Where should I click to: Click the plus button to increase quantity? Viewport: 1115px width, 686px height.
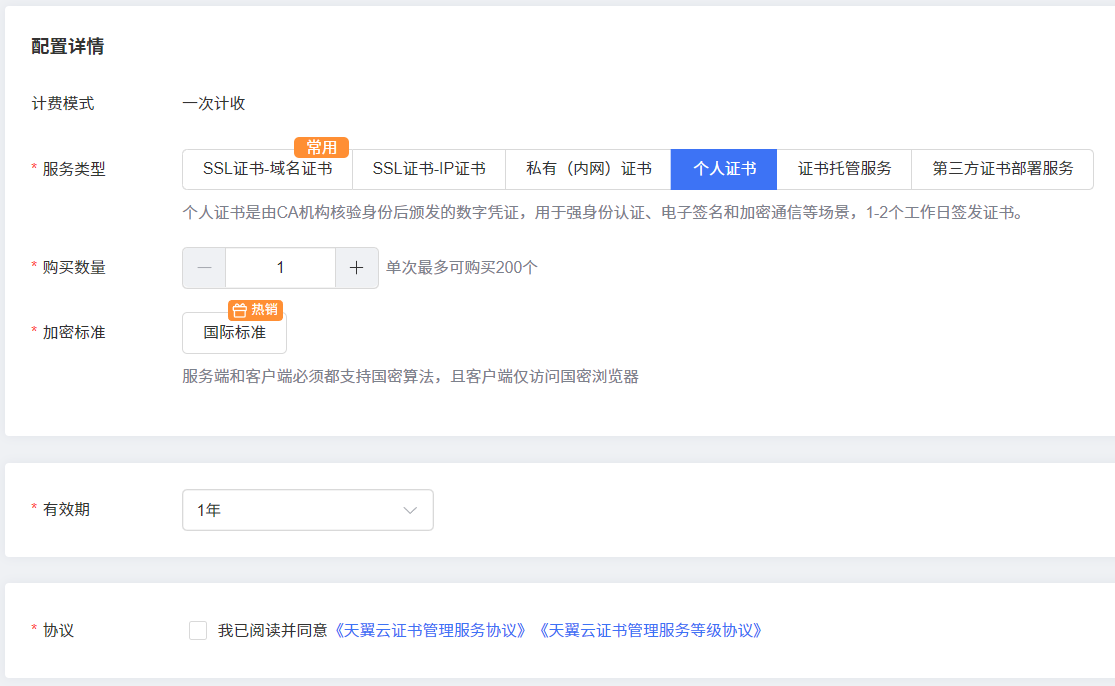[x=356, y=268]
